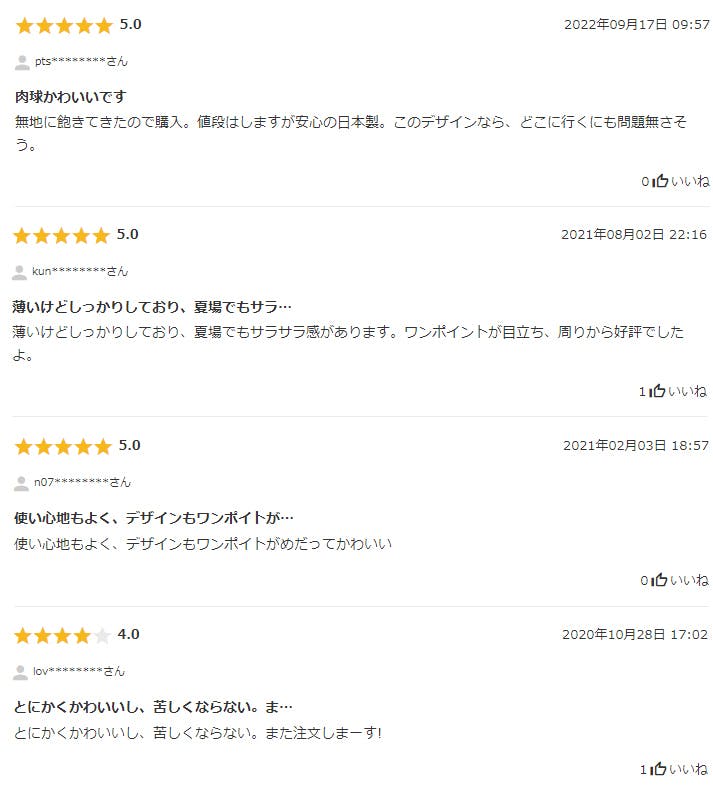Screen dimensions: 713x788
Task: Click the 2022年09月17日 review timestamp
Action: point(636,25)
